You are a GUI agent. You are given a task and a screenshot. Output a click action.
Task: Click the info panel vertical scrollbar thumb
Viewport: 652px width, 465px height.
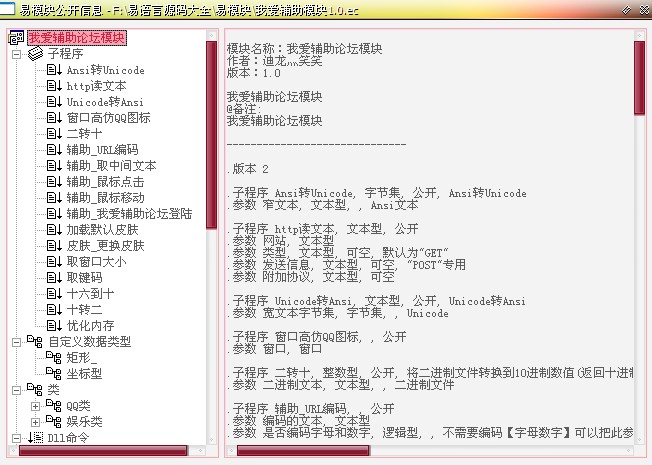640,78
